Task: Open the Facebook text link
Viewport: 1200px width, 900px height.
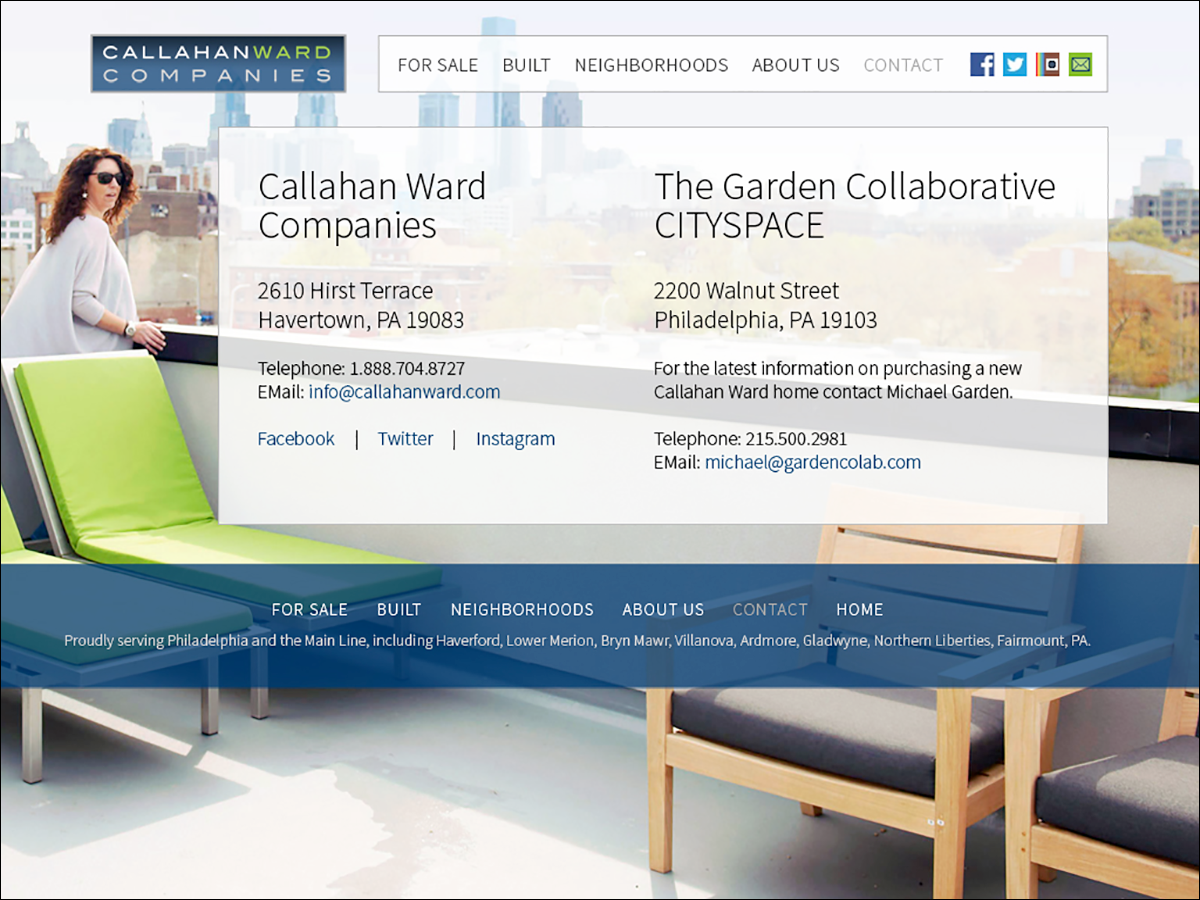Action: 296,439
